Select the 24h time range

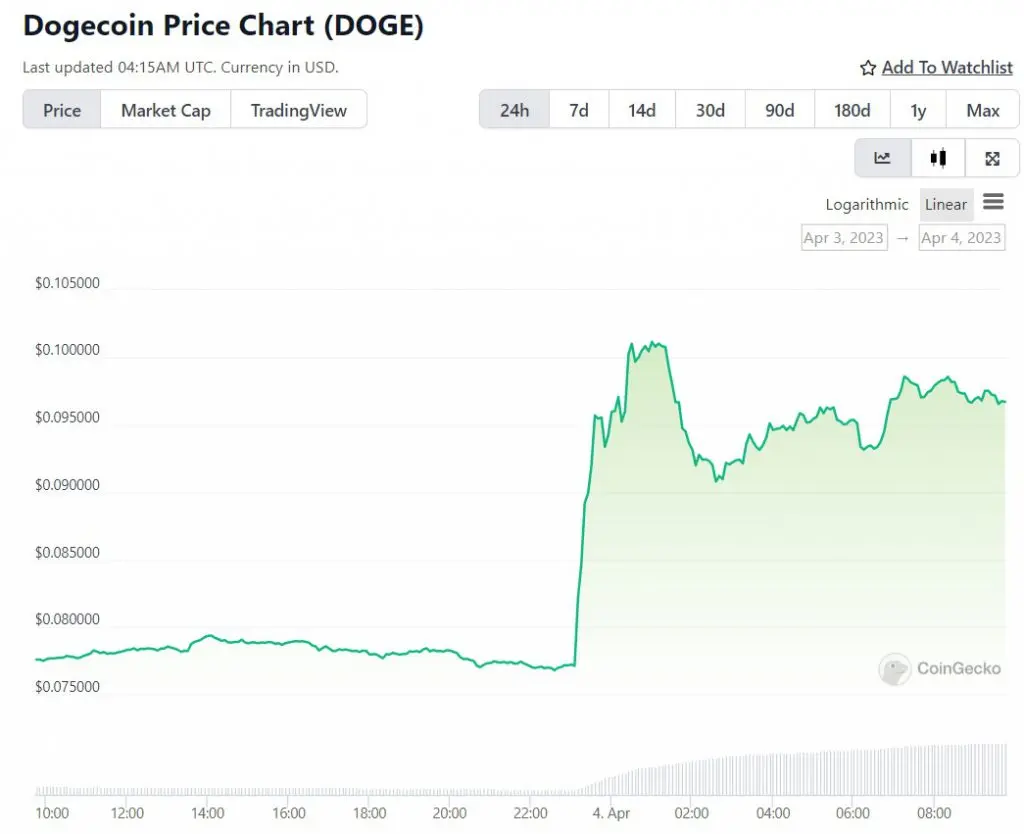[x=514, y=110]
